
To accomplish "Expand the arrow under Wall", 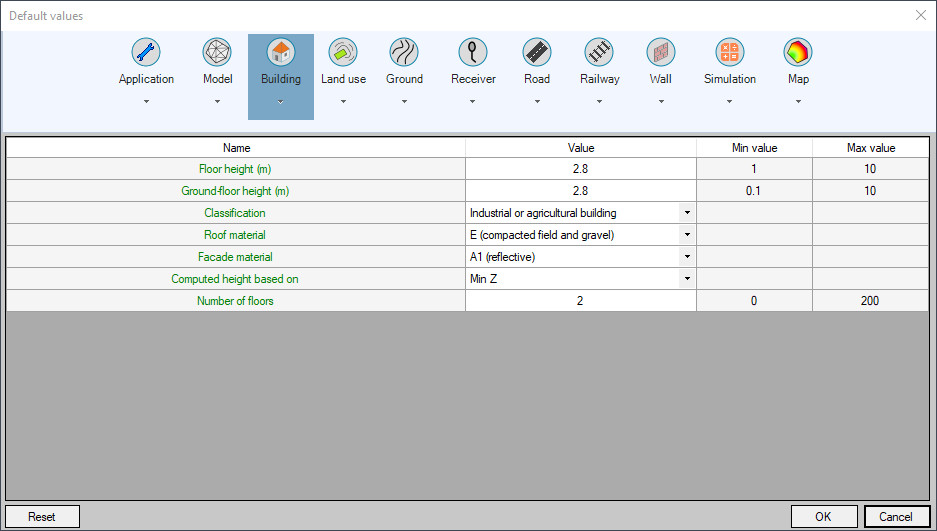I will point(661,102).
